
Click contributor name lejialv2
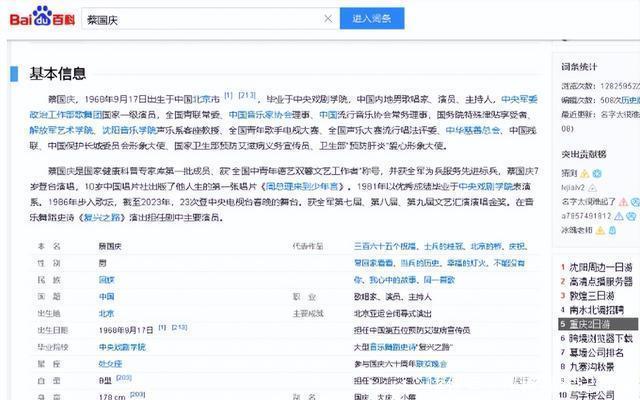coord(573,188)
